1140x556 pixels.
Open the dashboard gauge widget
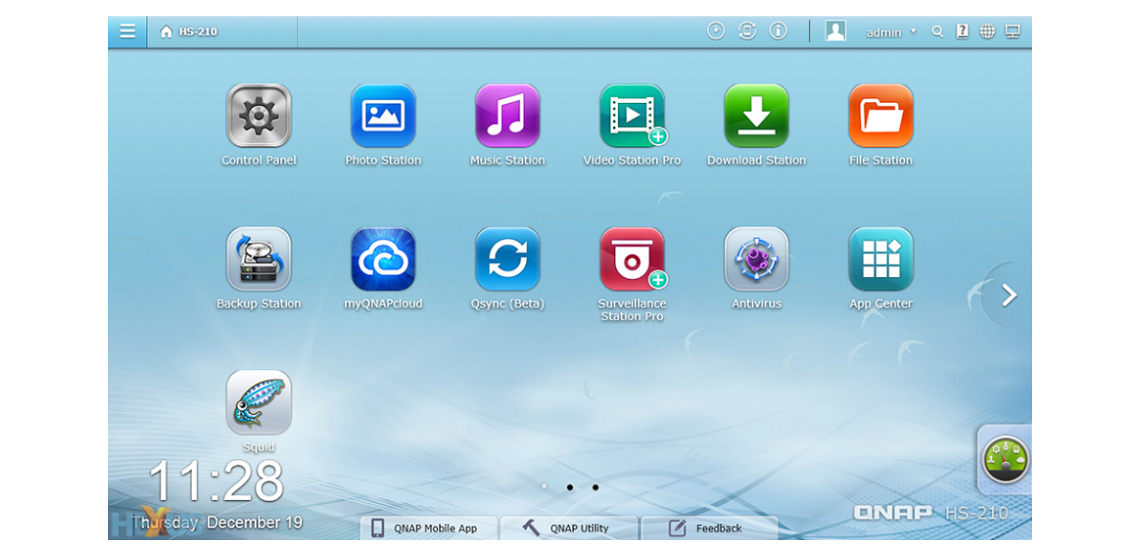(1005, 459)
